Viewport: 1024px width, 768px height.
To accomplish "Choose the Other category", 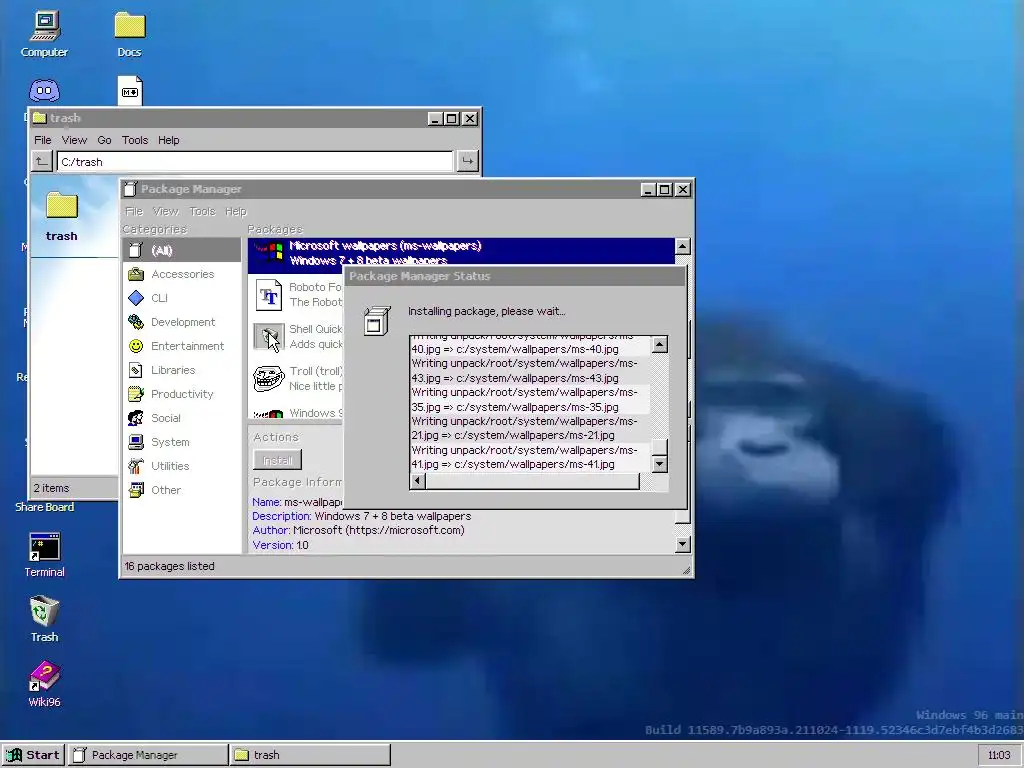I will point(182,490).
